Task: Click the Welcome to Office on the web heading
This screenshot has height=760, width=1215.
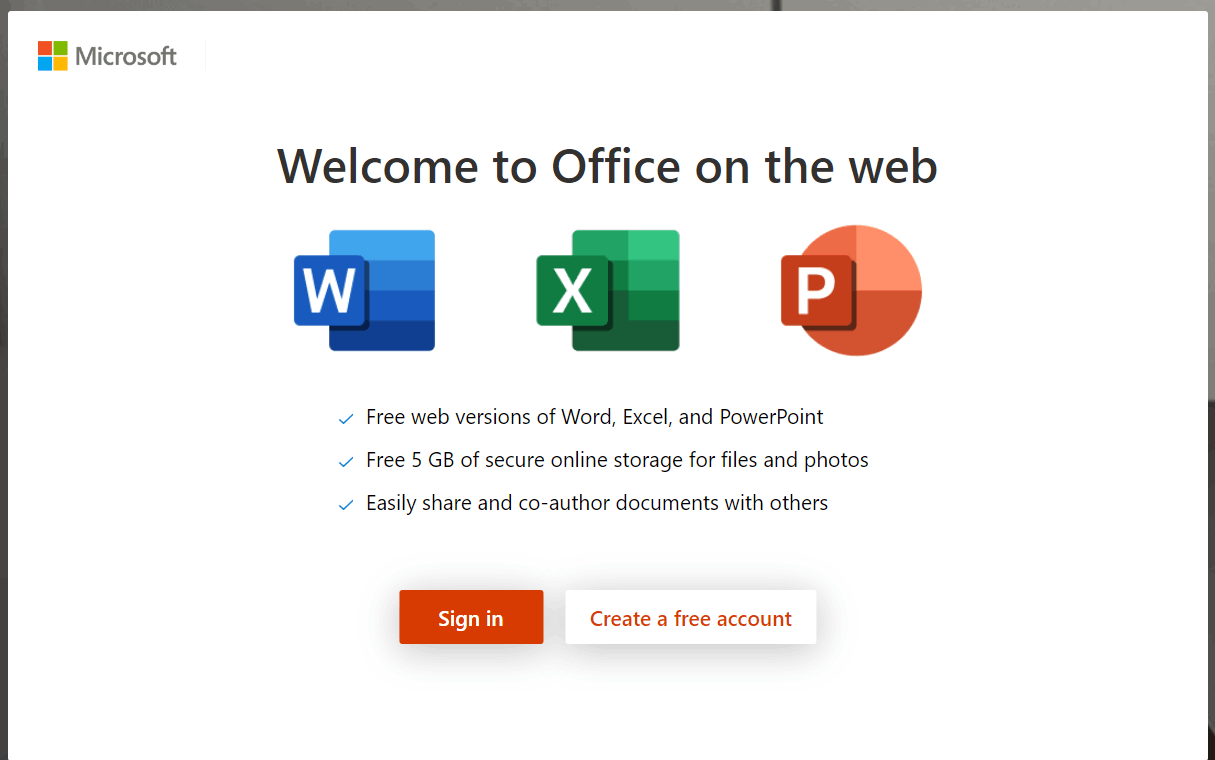Action: tap(607, 166)
